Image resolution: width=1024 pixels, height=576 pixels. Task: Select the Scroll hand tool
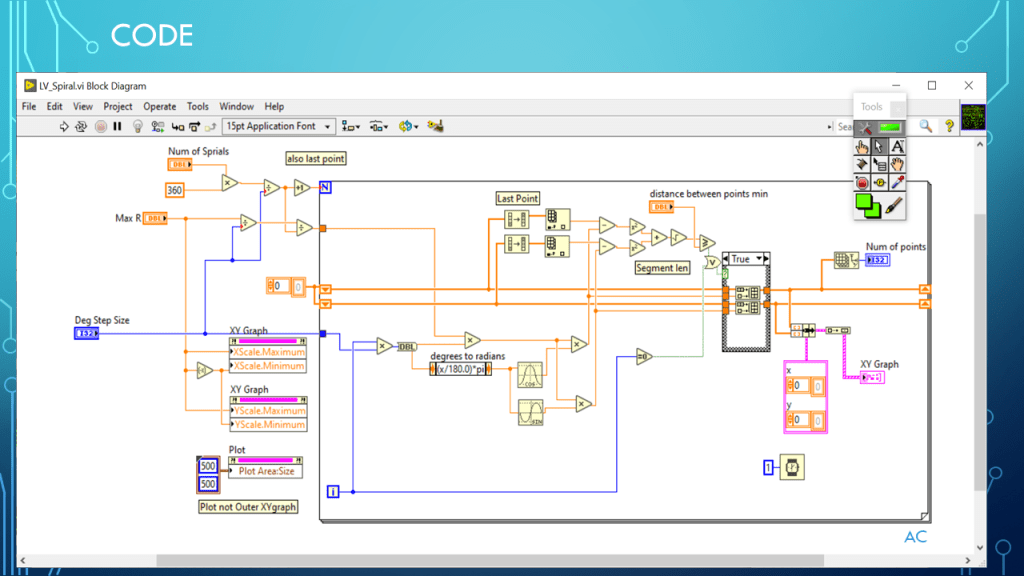897,164
